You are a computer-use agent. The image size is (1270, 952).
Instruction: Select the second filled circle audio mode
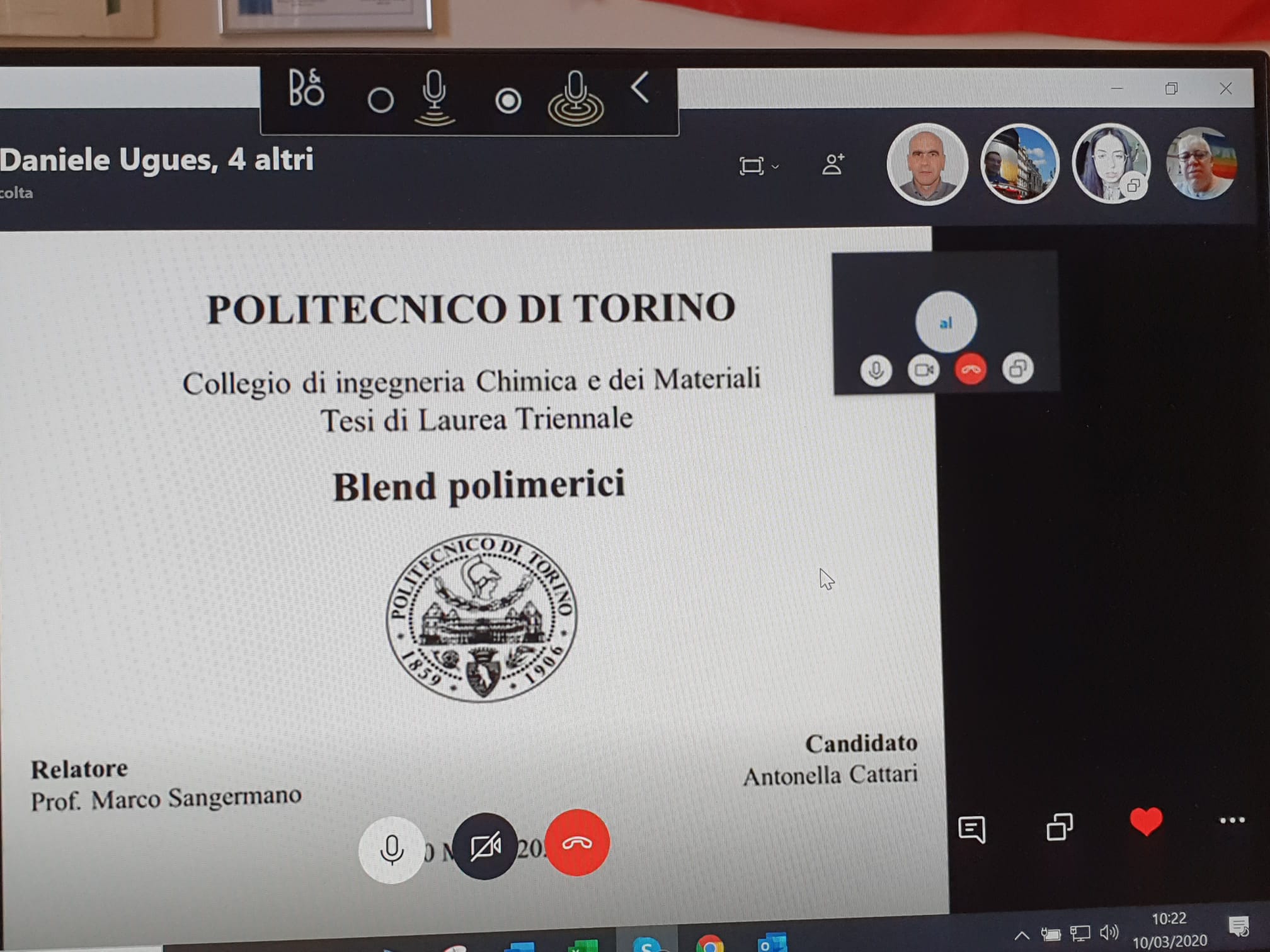pyautogui.click(x=508, y=101)
